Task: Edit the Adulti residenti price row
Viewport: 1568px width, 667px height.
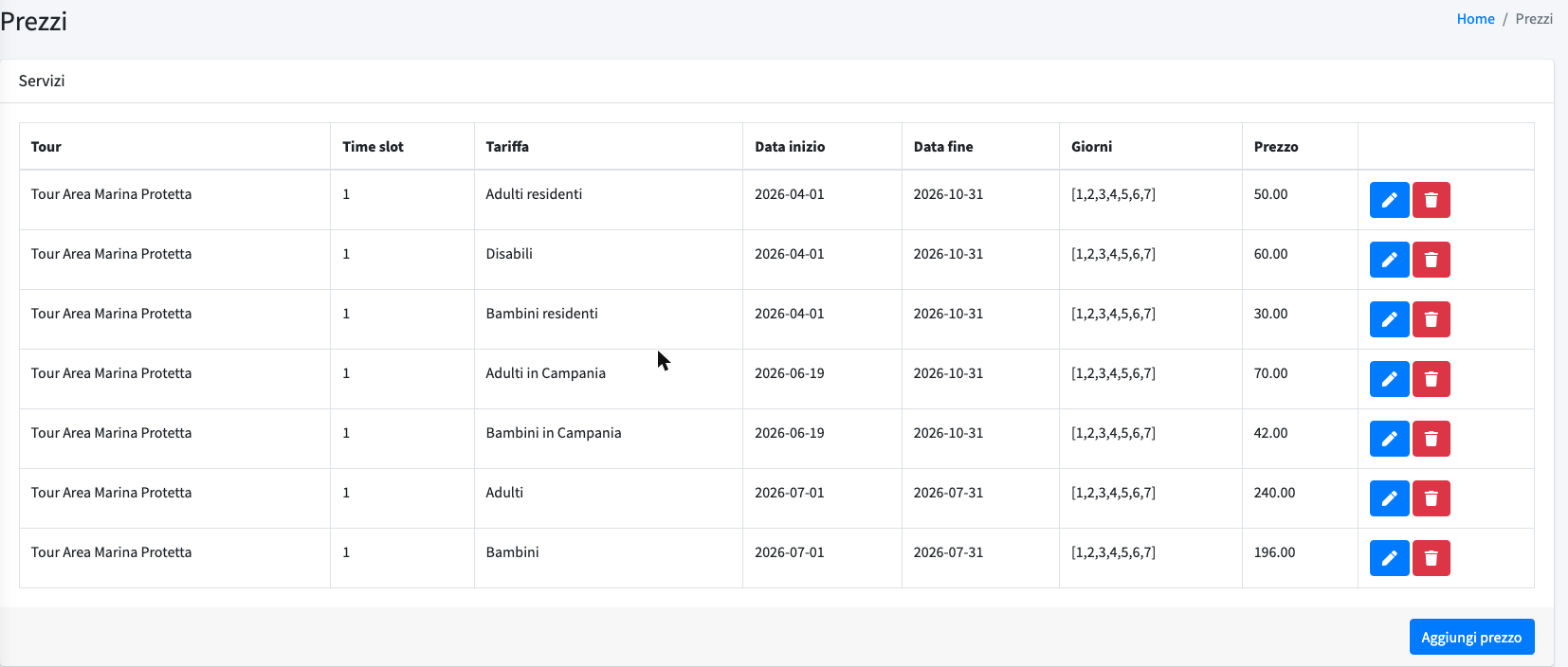Action: (1389, 200)
